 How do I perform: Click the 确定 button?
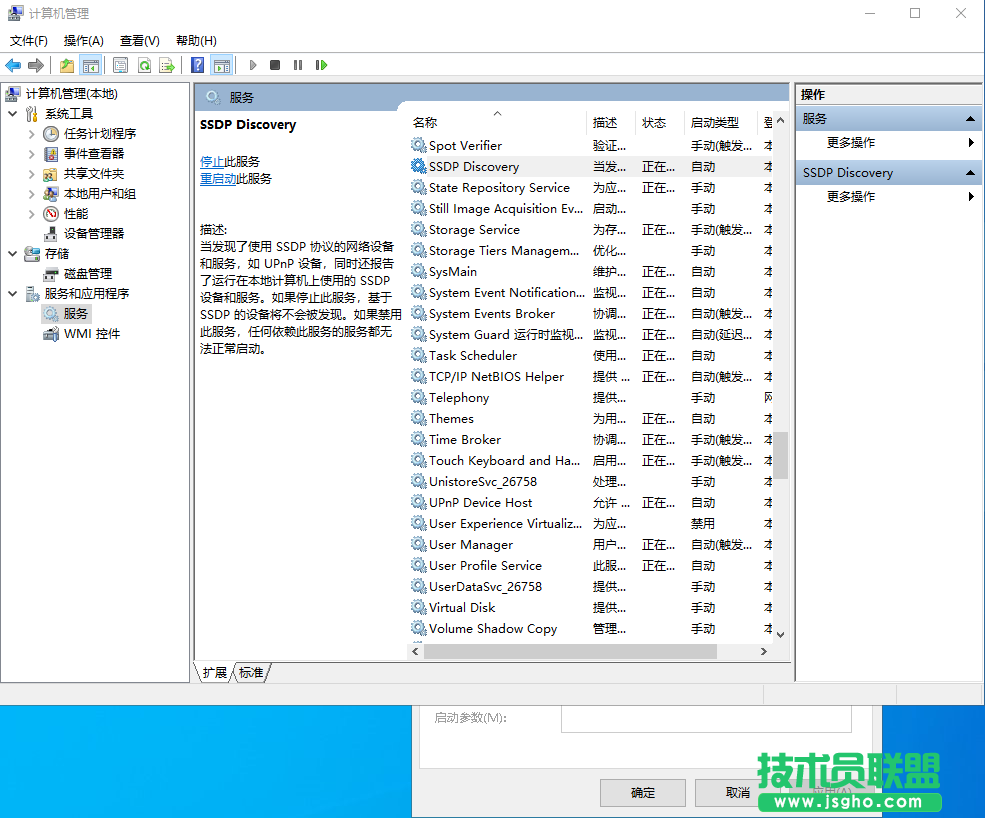tap(643, 792)
